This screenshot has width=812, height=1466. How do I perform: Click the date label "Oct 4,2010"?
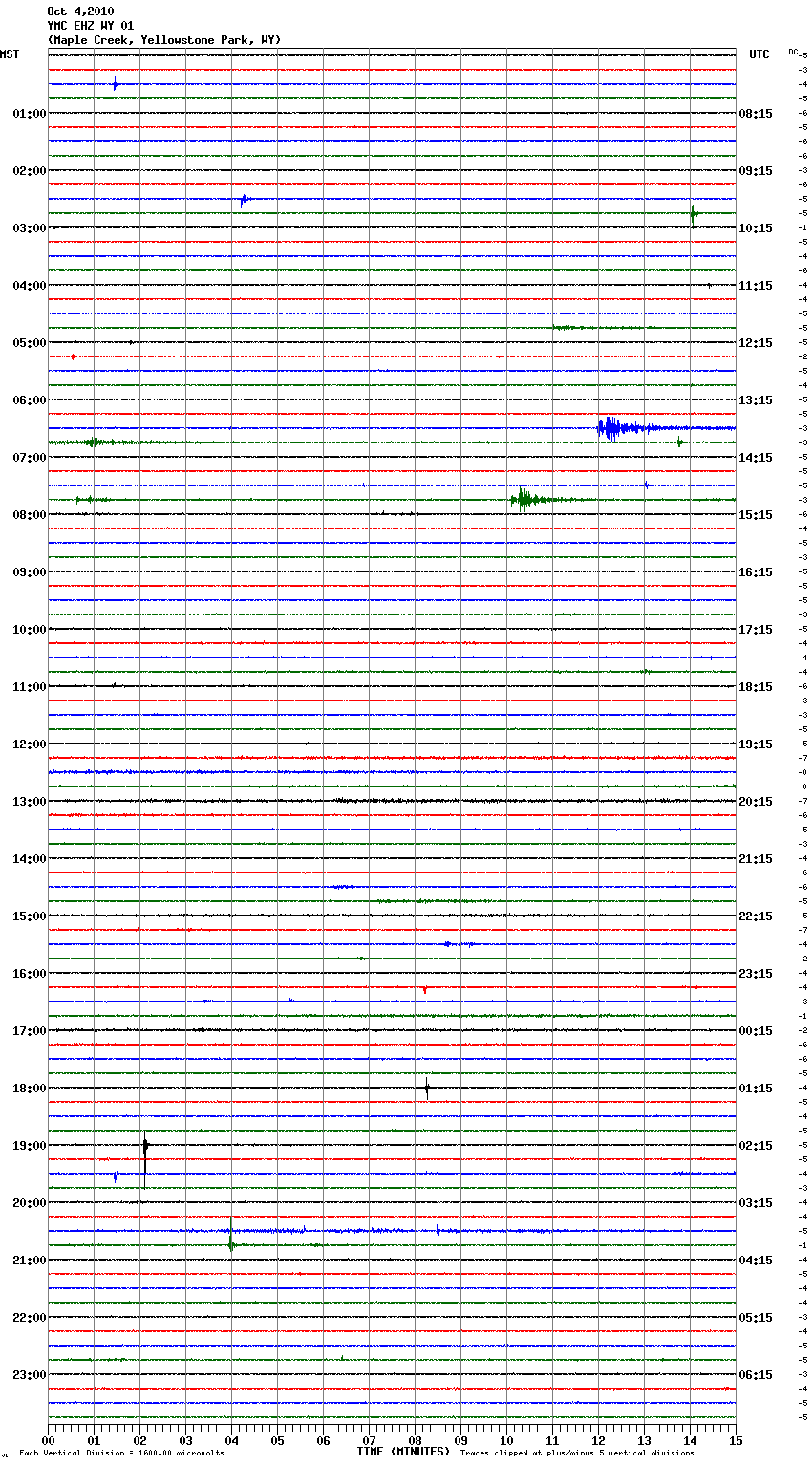pyautogui.click(x=80, y=11)
